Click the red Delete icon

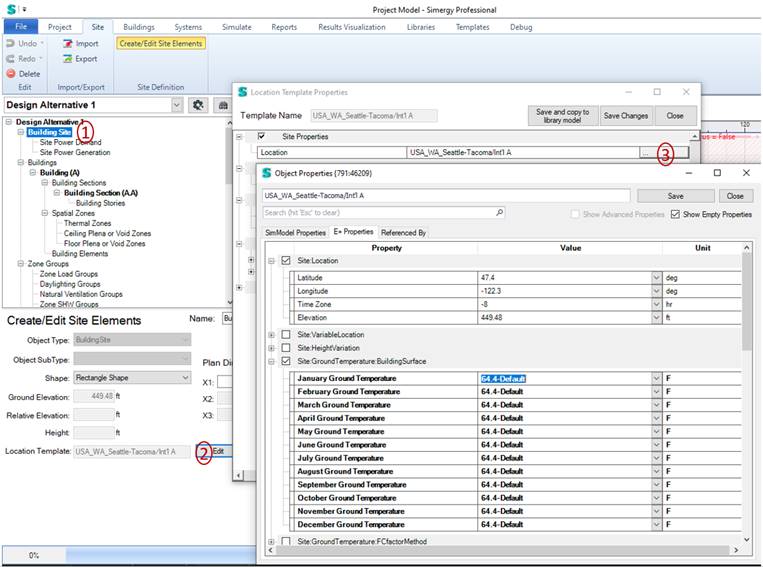tap(11, 73)
